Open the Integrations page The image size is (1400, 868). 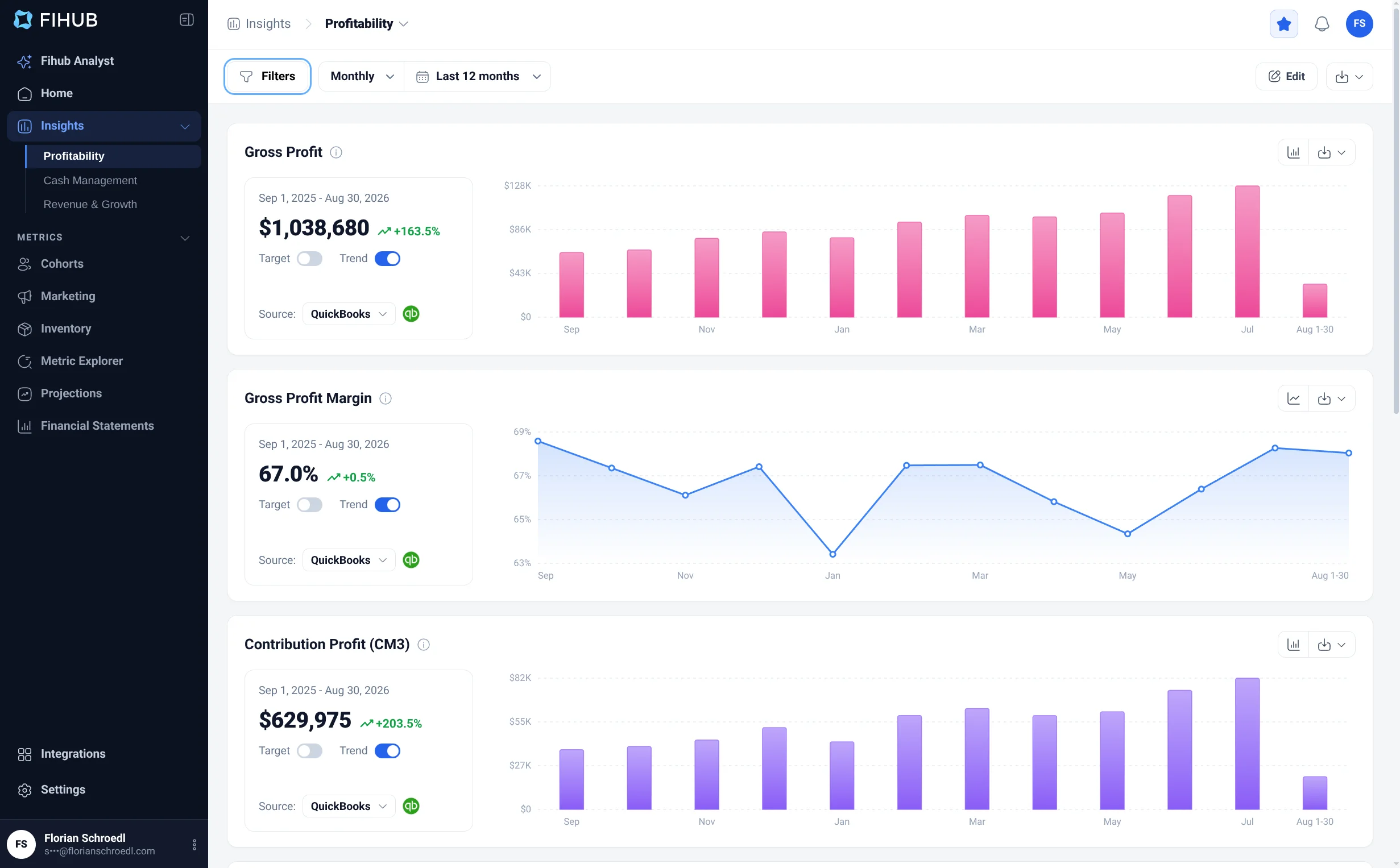[x=73, y=754]
